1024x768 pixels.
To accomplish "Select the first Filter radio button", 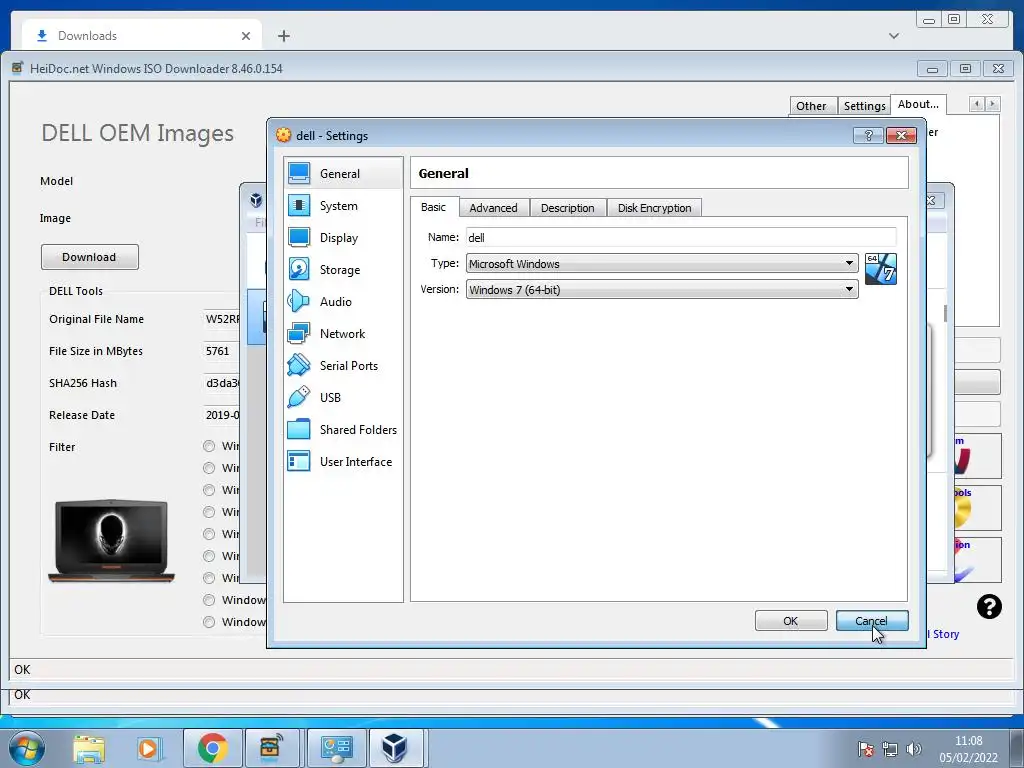I will (x=209, y=446).
